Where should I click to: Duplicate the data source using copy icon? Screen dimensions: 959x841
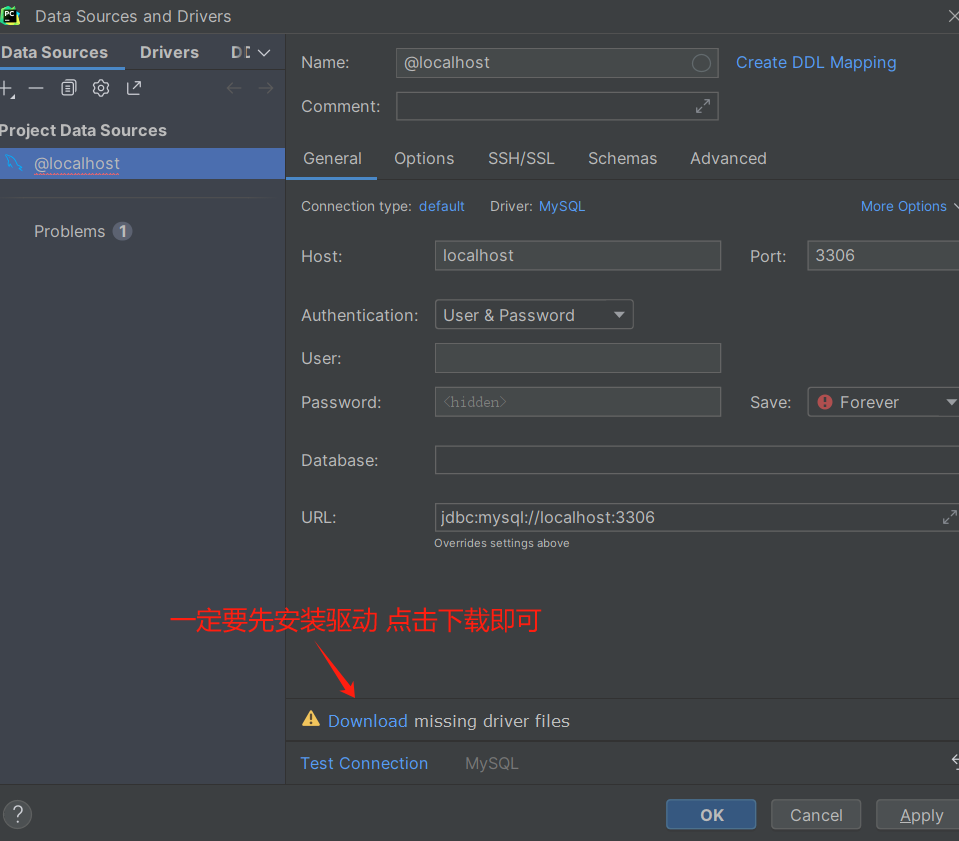click(68, 88)
